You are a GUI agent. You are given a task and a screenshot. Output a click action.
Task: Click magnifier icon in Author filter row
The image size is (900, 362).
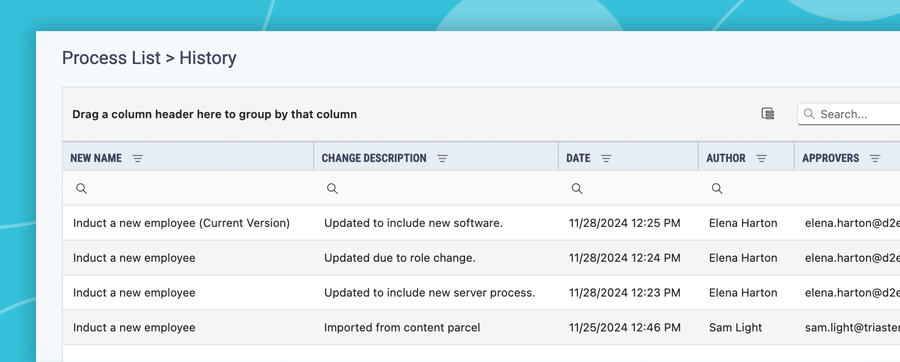click(x=717, y=188)
